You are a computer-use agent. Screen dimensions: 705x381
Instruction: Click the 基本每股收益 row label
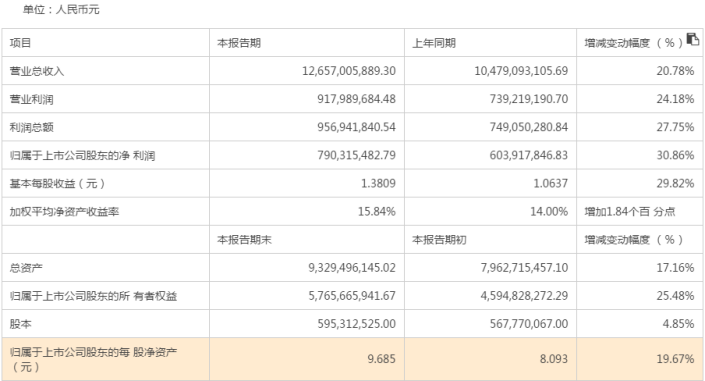point(57,184)
